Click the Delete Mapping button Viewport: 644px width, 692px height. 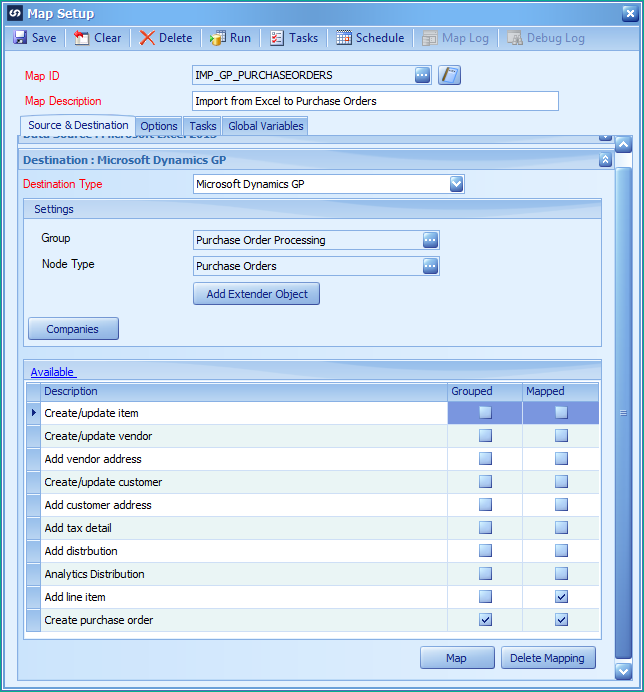(548, 658)
